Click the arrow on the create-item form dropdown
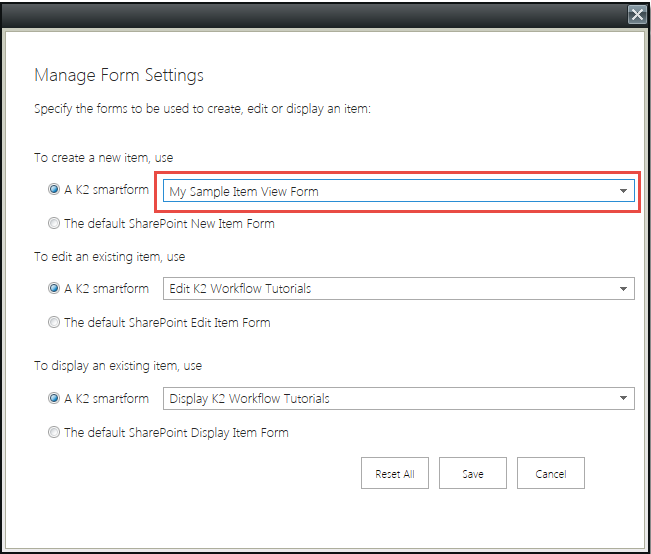The width and height of the screenshot is (651, 554). pyautogui.click(x=623, y=191)
